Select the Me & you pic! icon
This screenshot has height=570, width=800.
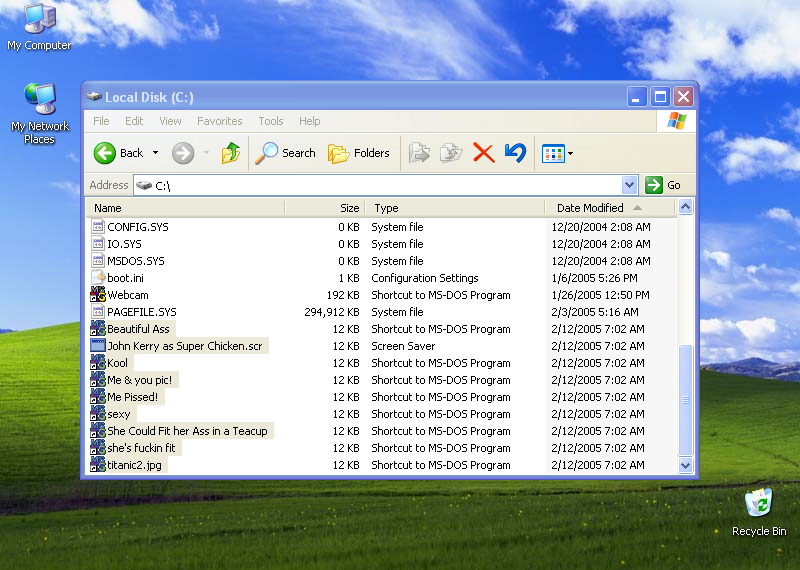tap(98, 380)
